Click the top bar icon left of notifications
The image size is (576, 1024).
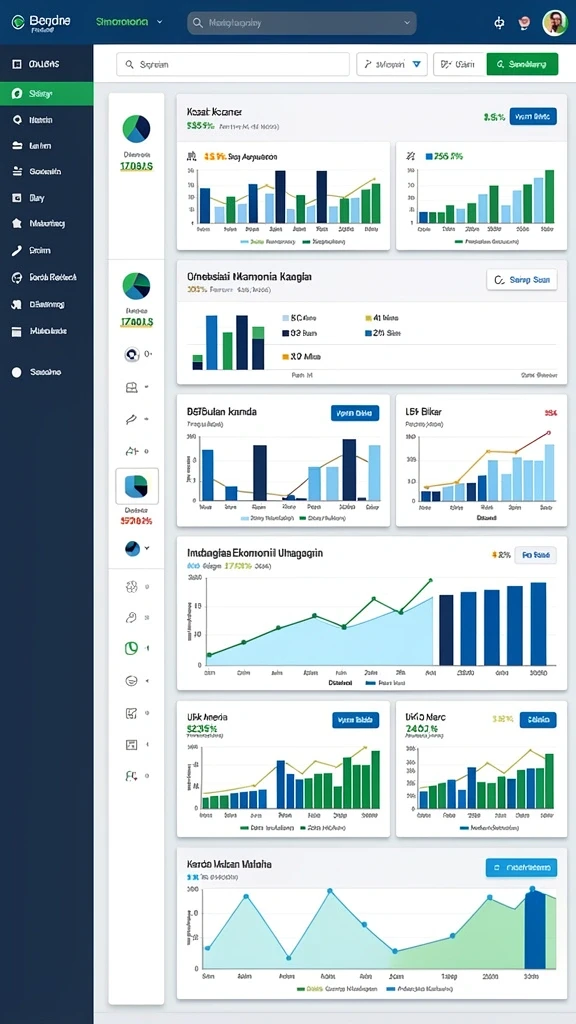pyautogui.click(x=500, y=23)
